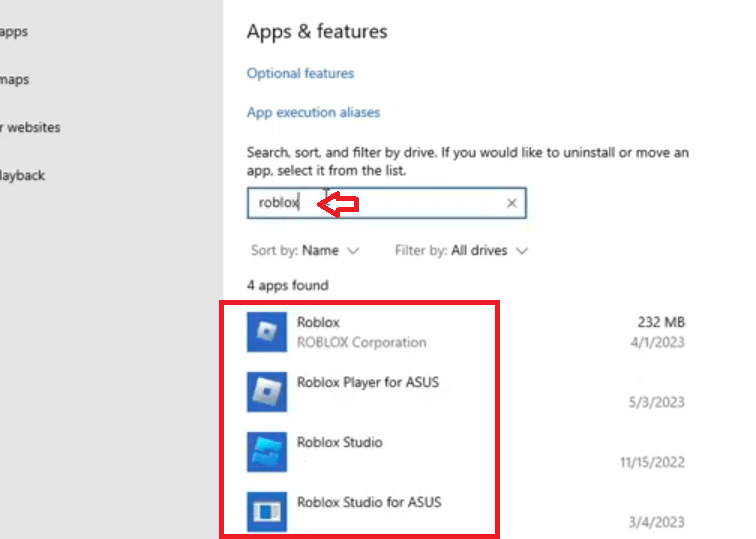Open the App execution aliases link

pyautogui.click(x=313, y=112)
